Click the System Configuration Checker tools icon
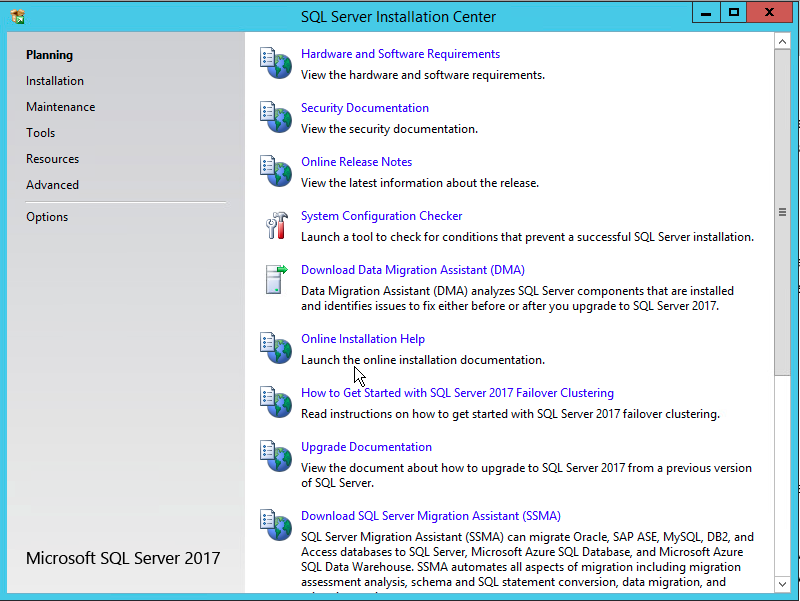The width and height of the screenshot is (800, 601). click(275, 225)
